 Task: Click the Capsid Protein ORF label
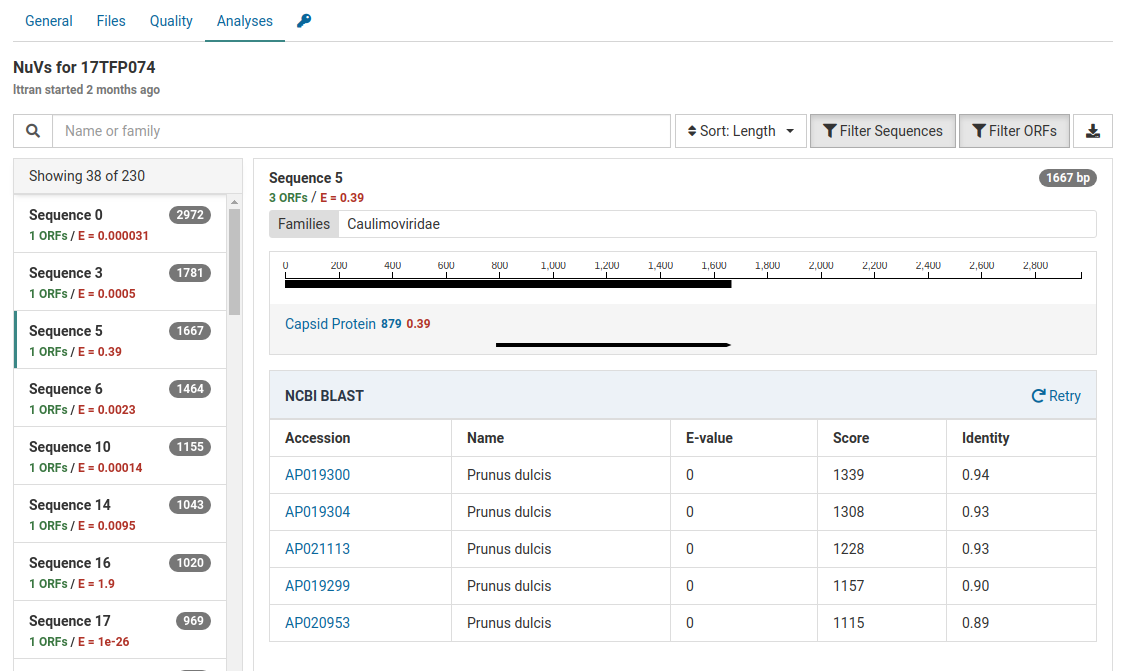coord(330,324)
